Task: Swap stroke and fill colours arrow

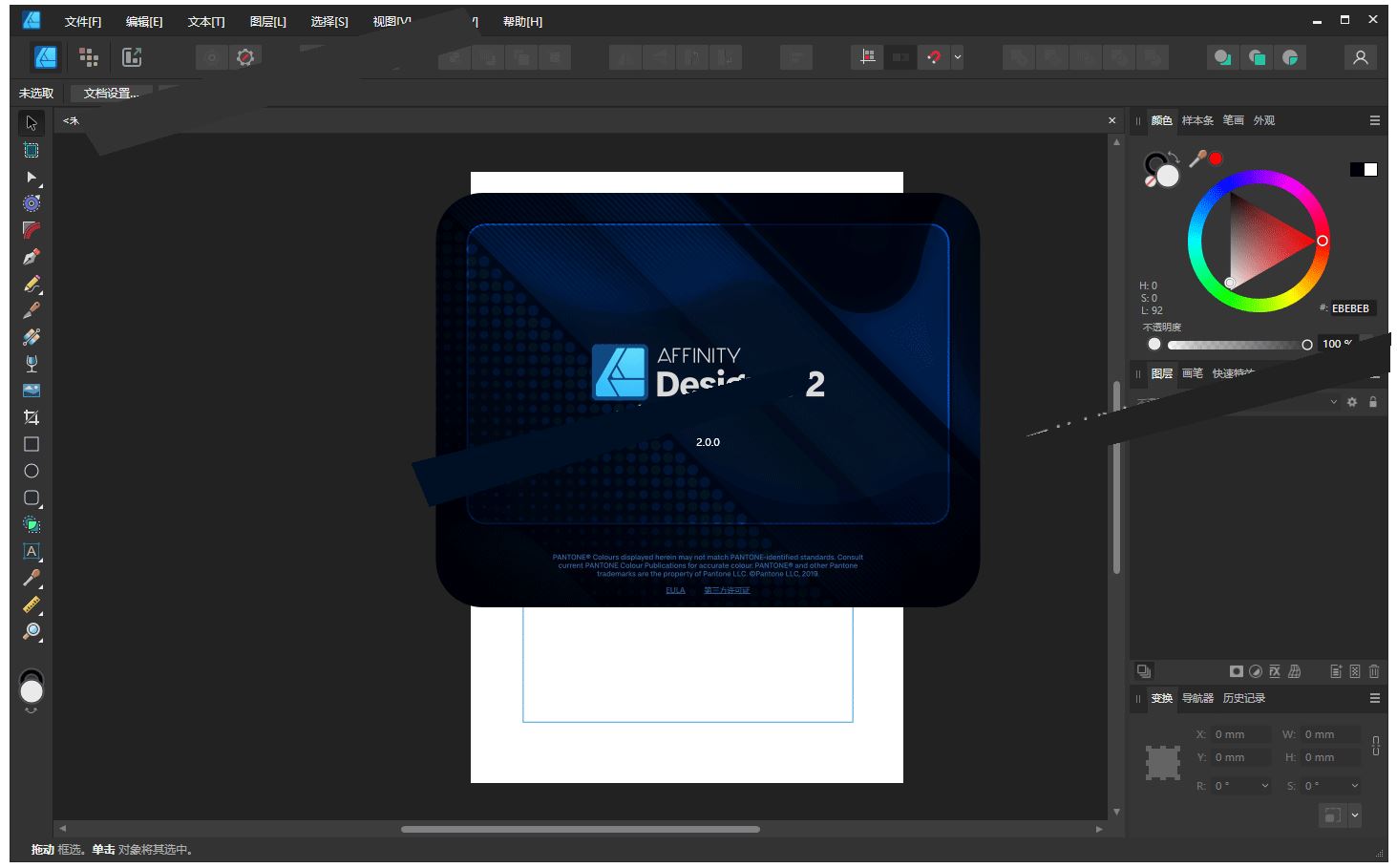Action: pyautogui.click(x=1175, y=158)
